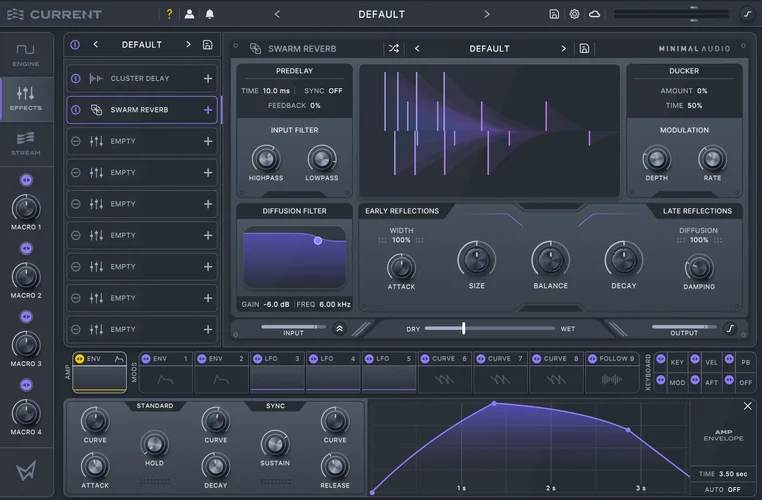Go to previous global preset arrow
The width and height of the screenshot is (762, 500).
point(277,14)
